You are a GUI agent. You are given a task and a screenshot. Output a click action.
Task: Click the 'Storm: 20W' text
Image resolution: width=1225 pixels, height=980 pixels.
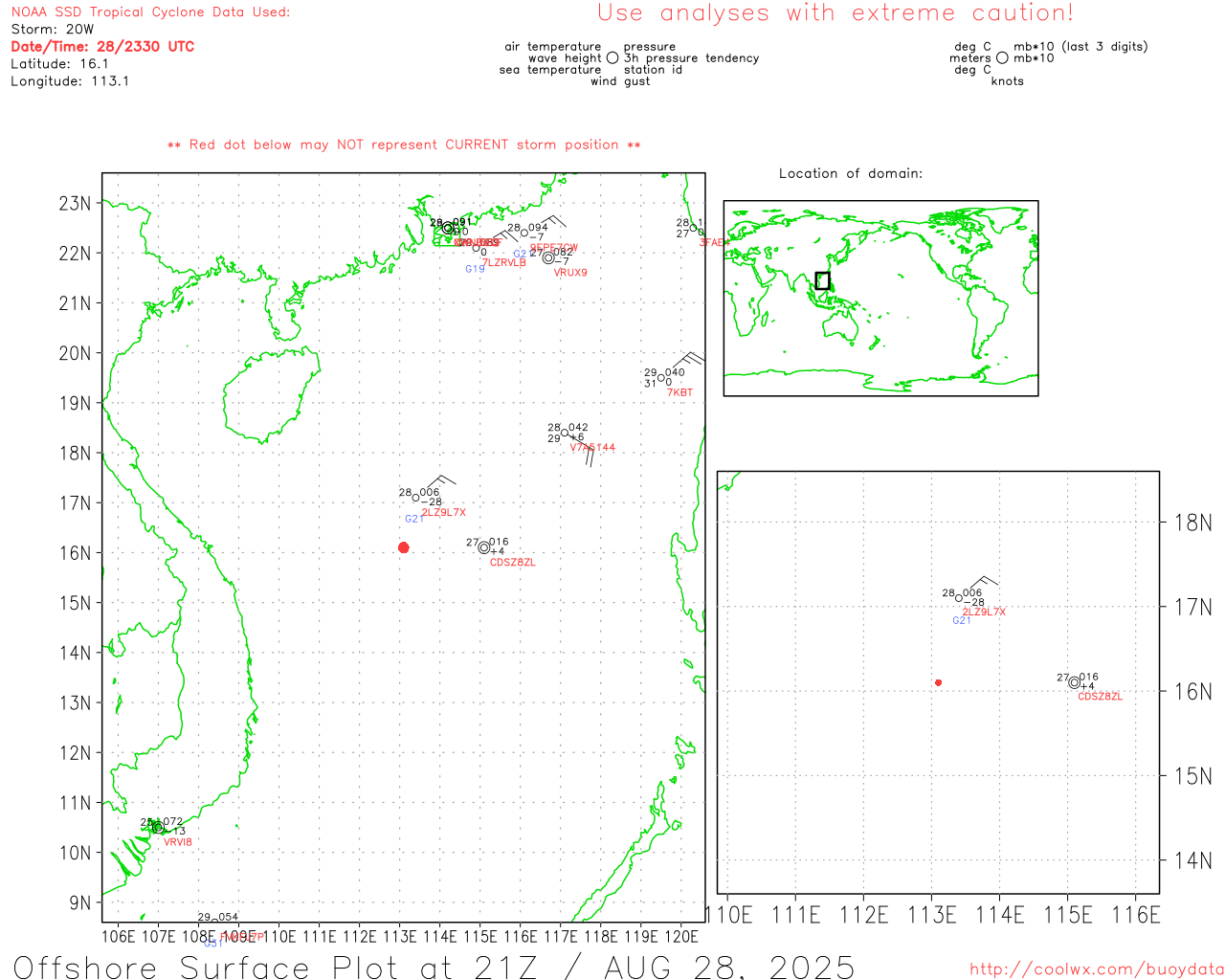pyautogui.click(x=53, y=30)
